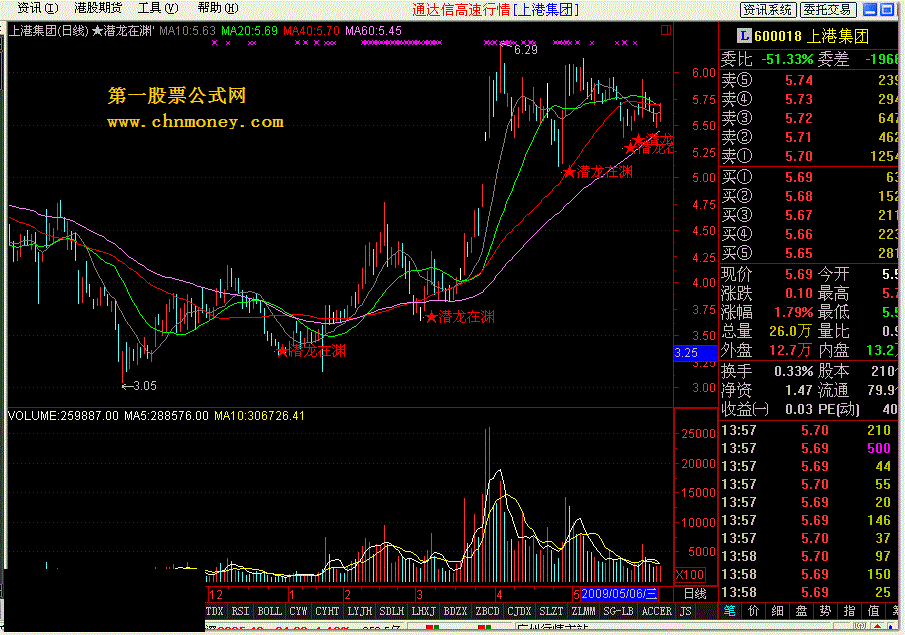Select the 笔 tick detail tab
Viewport: 905px width, 635px height.
tap(730, 611)
